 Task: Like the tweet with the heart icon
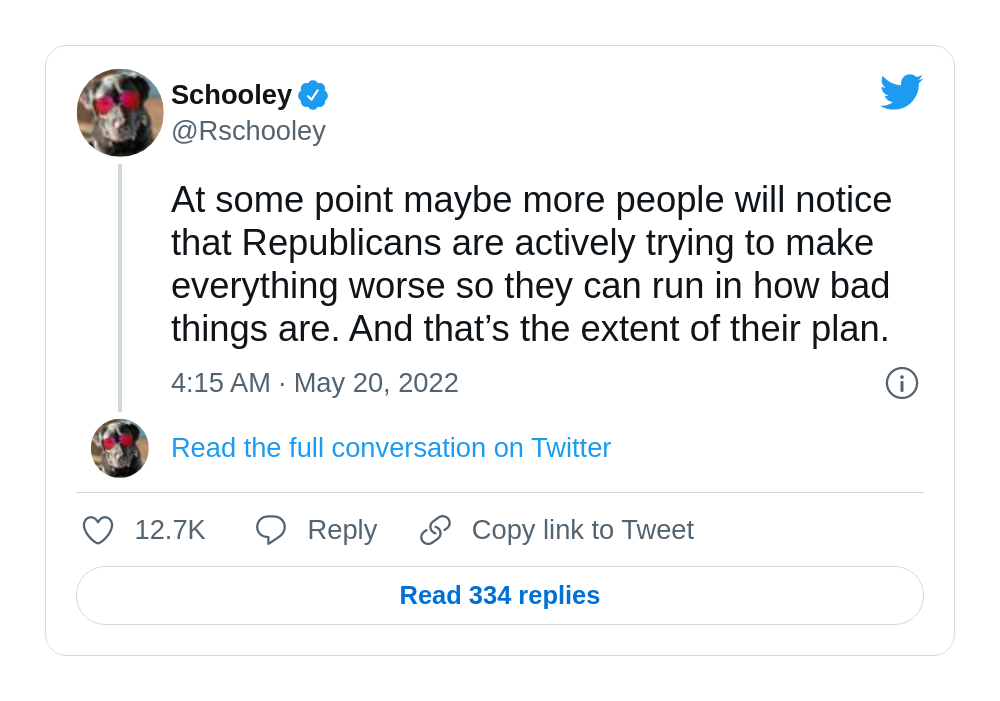98,530
